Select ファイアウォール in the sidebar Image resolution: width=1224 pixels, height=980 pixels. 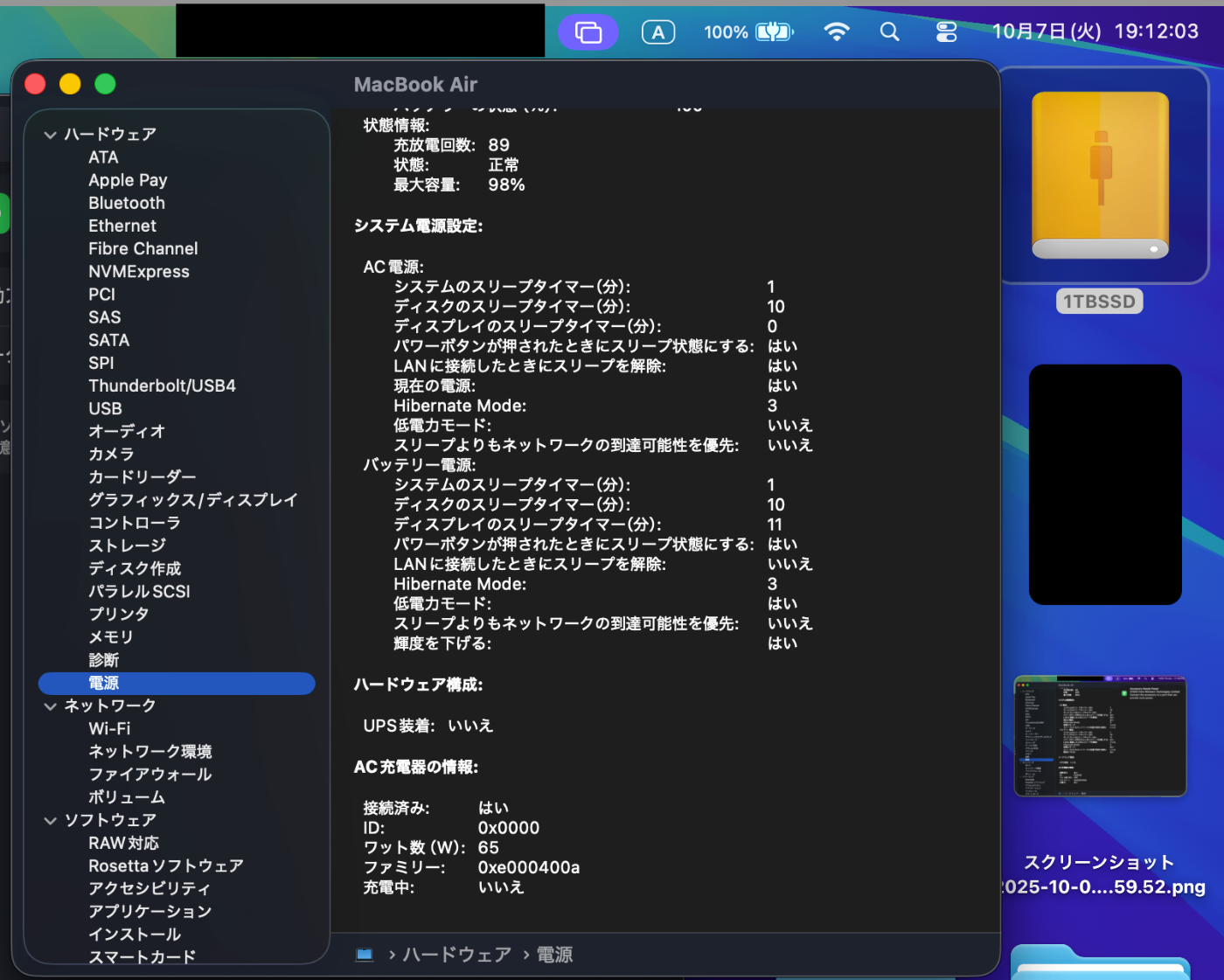point(150,775)
